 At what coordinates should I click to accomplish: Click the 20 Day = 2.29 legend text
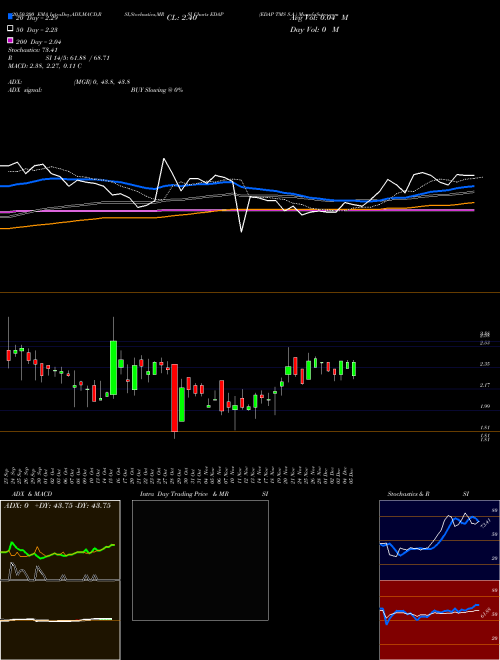[37, 18]
